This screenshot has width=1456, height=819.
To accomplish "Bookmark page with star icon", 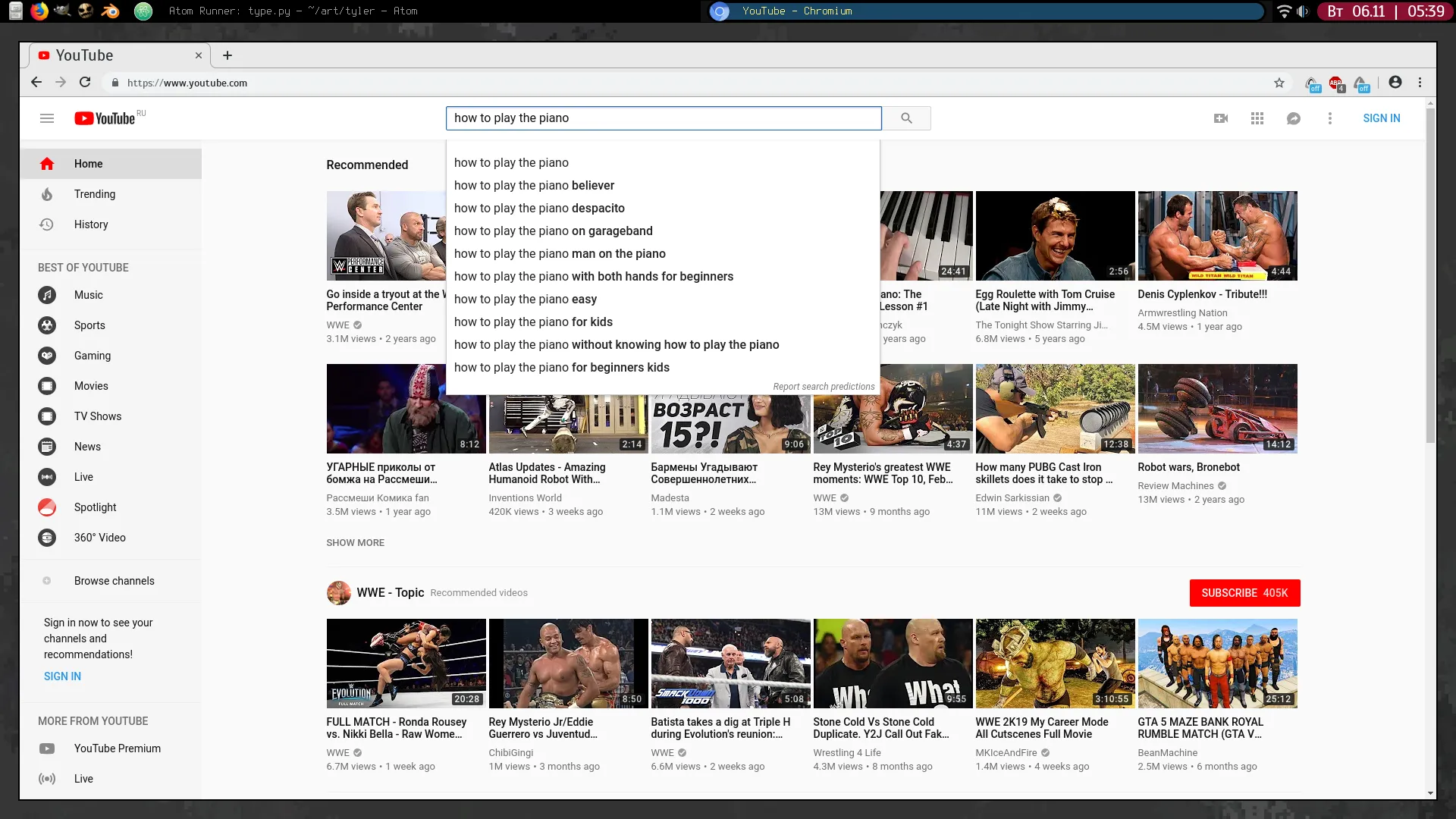I will (x=1279, y=83).
